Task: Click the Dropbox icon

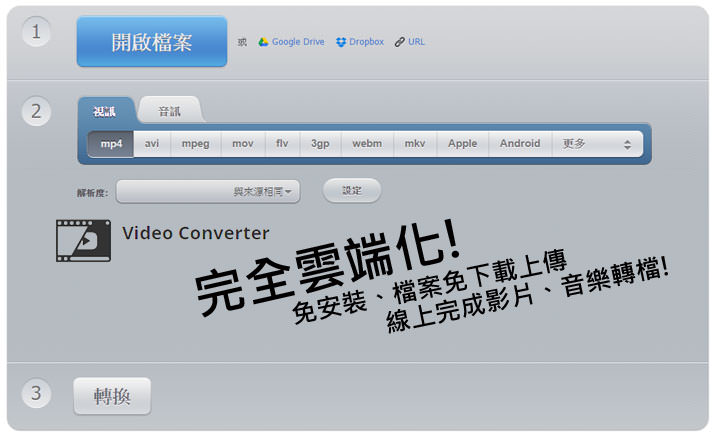Action: coord(341,42)
